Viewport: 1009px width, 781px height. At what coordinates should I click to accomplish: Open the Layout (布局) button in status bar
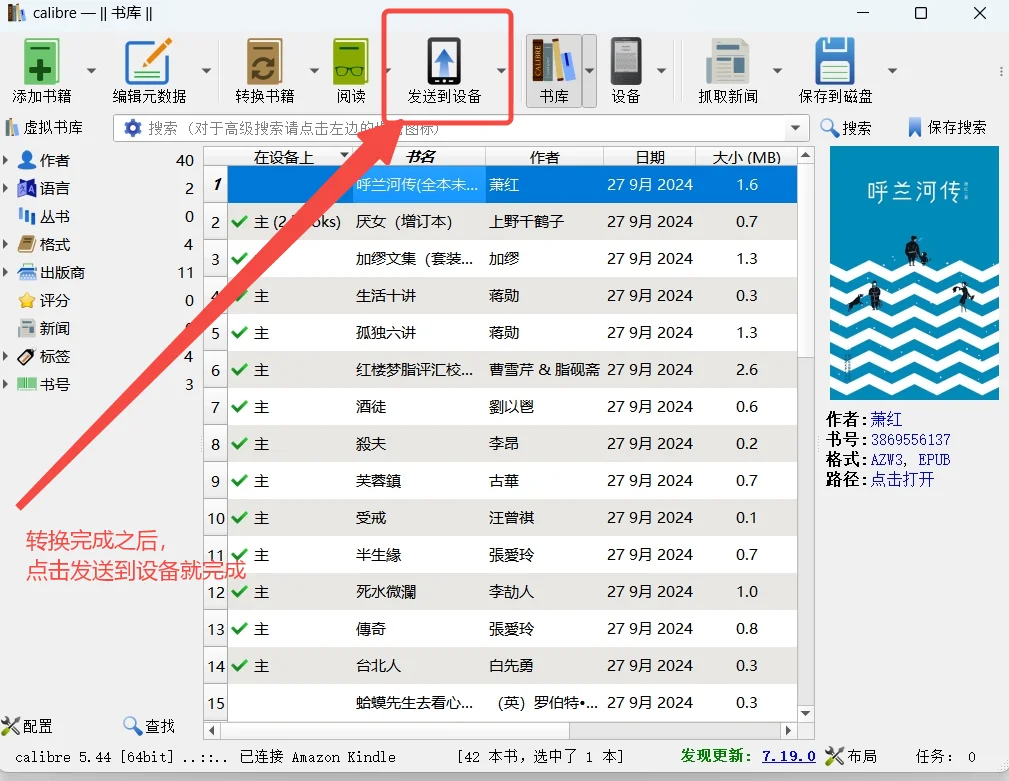[x=851, y=756]
